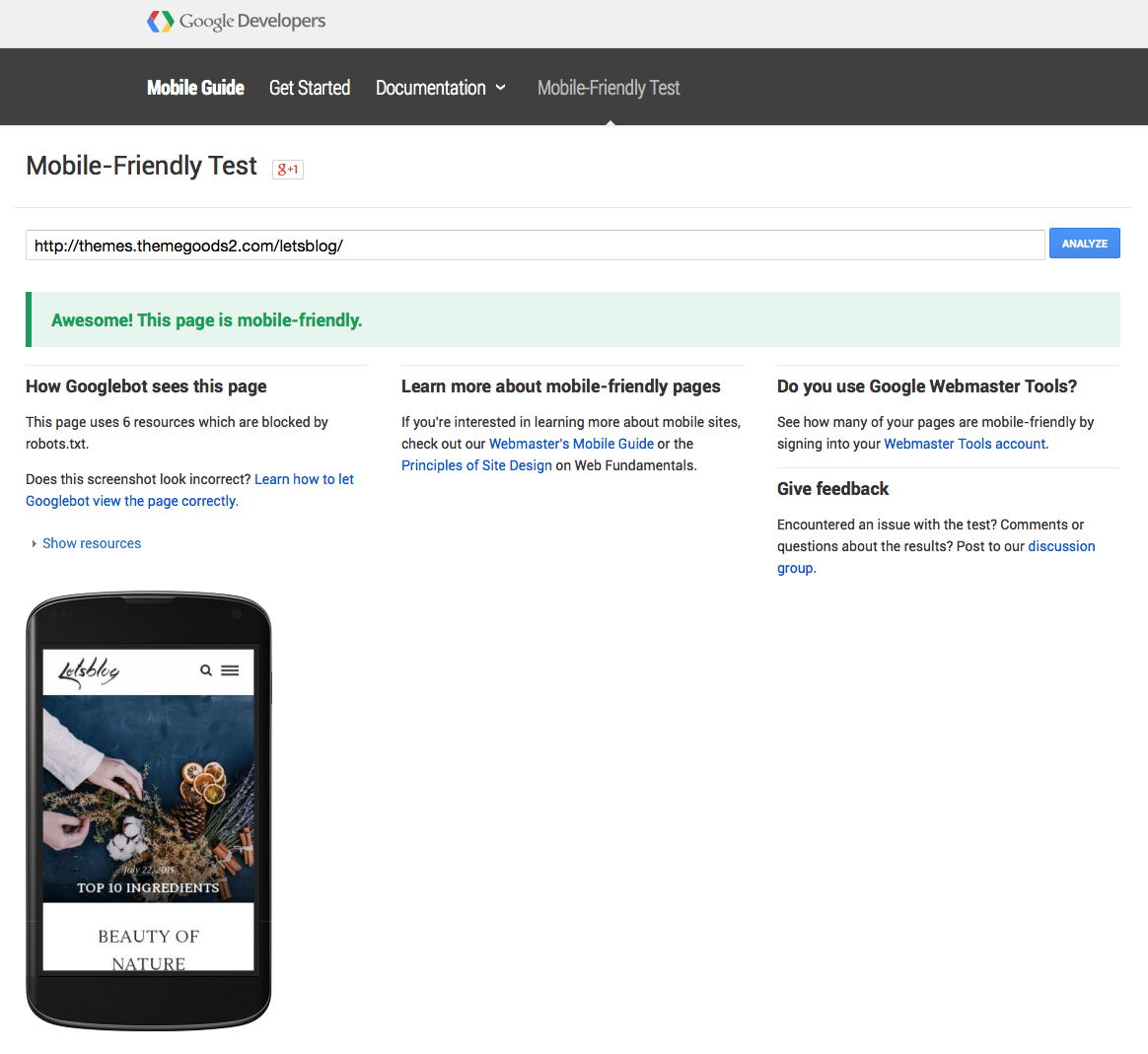Open the Webmaster Tools account link
The image size is (1148, 1054).
coord(964,444)
